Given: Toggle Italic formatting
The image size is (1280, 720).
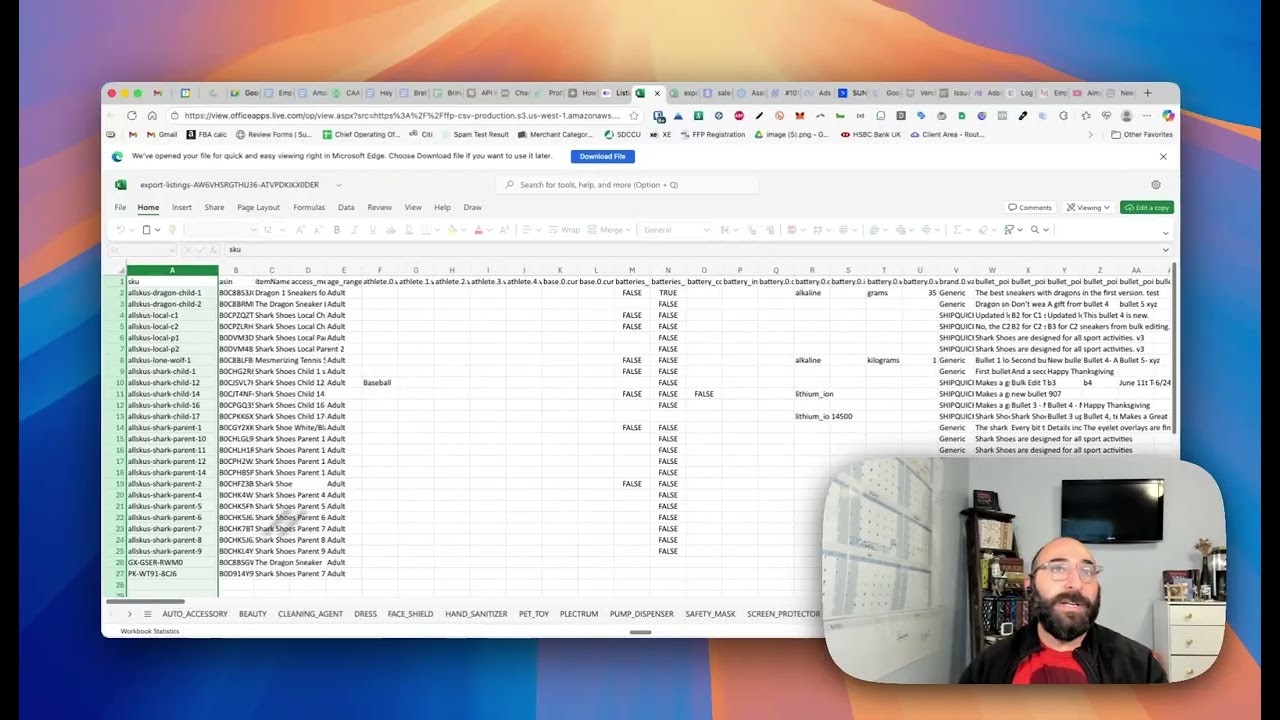Looking at the screenshot, I should 354,230.
